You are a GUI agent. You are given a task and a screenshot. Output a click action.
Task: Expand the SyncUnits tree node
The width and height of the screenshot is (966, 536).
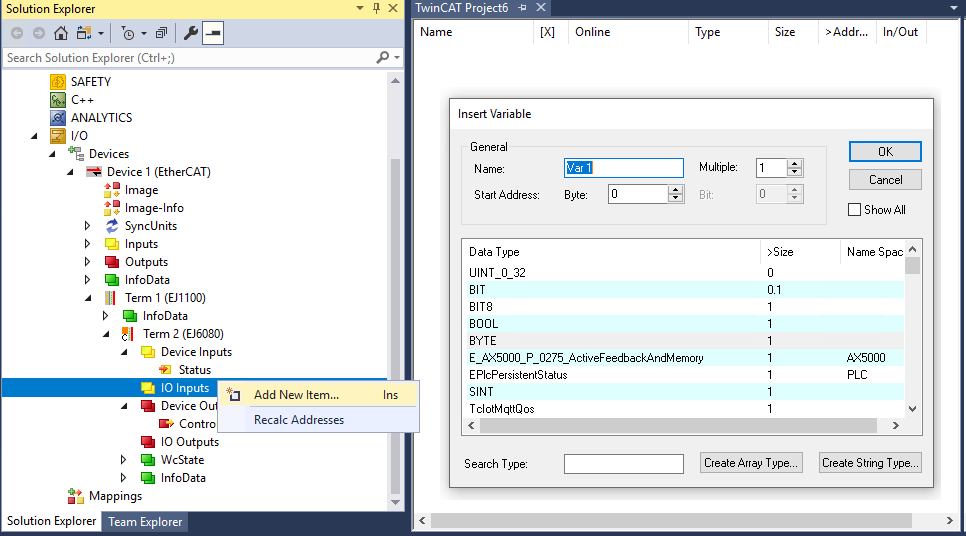[87, 225]
